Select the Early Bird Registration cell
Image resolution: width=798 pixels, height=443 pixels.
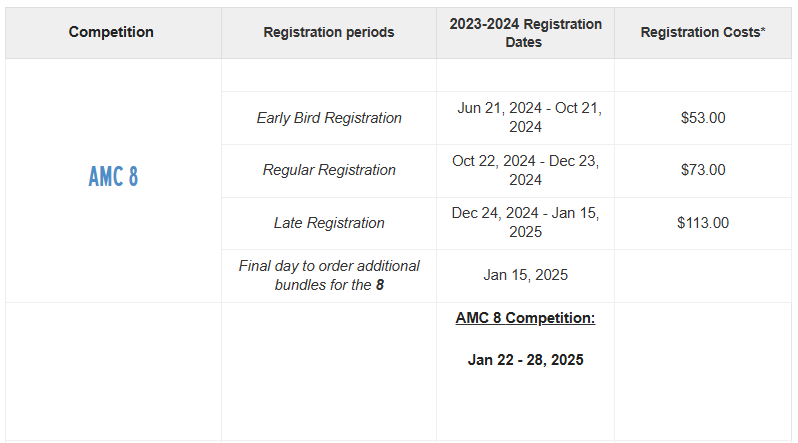coord(329,118)
